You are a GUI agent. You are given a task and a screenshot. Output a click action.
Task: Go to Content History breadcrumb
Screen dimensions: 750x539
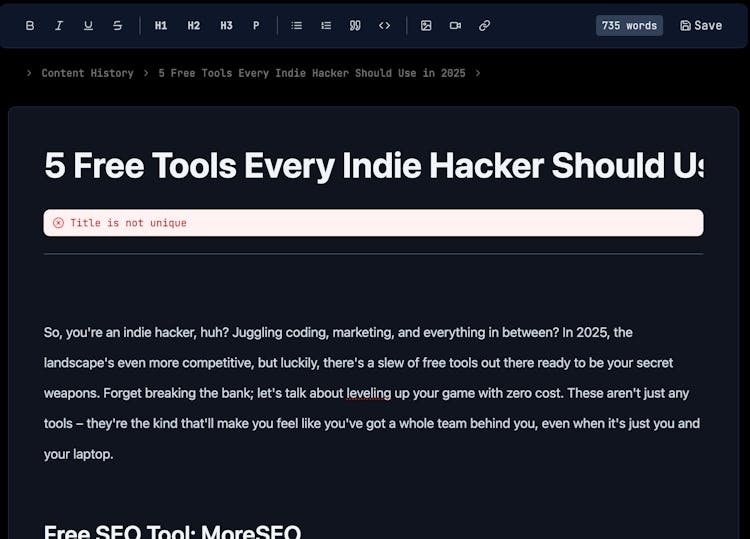click(87, 73)
